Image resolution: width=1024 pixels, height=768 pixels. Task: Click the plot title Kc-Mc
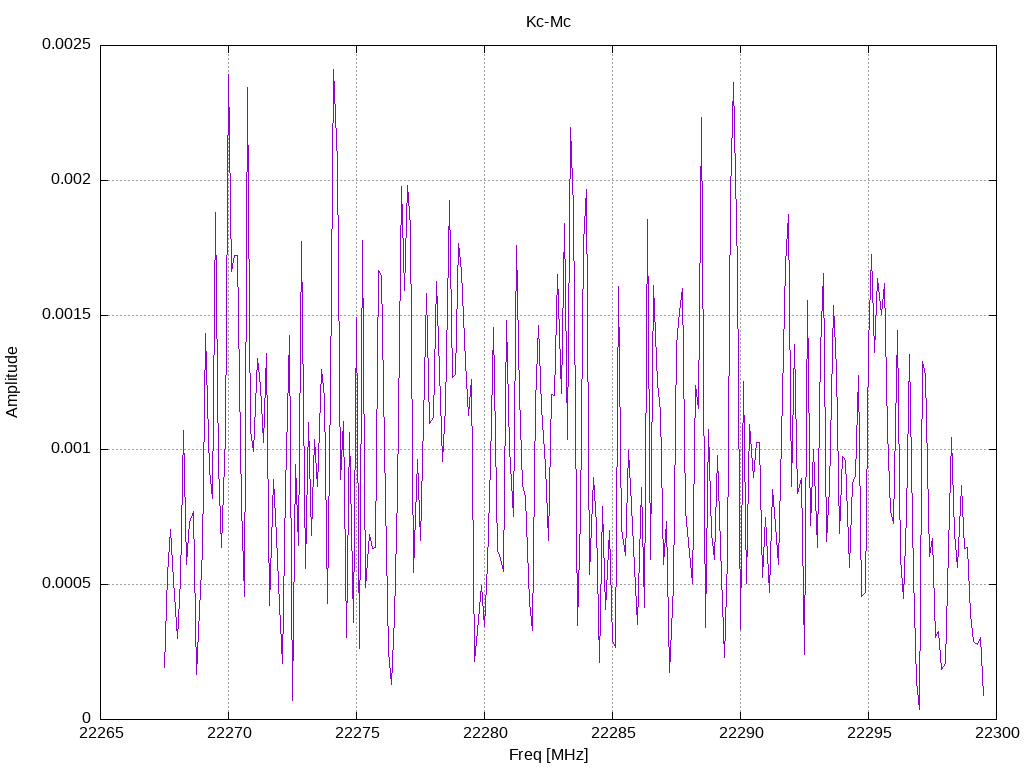tap(548, 22)
